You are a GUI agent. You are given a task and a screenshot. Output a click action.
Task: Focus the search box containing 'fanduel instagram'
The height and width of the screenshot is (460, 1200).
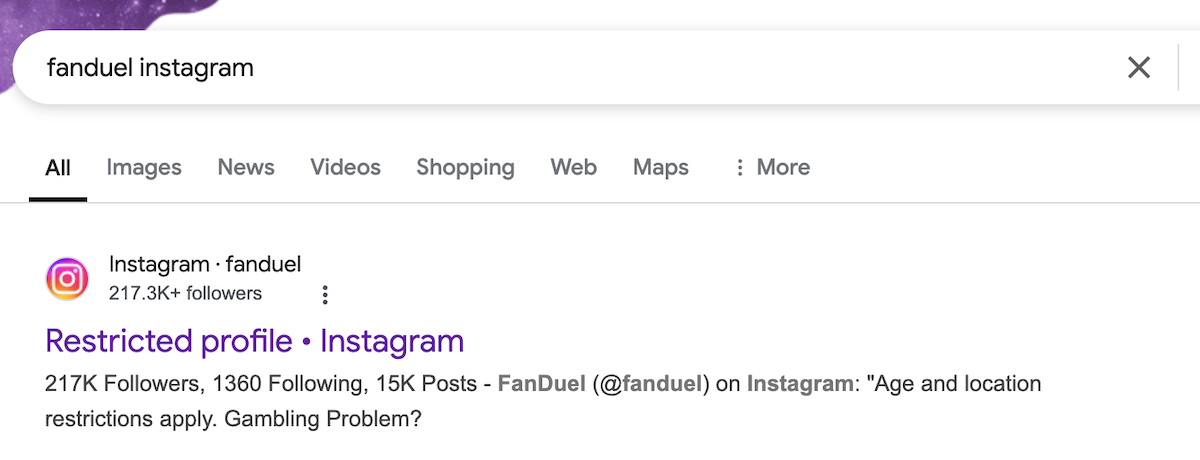560,68
